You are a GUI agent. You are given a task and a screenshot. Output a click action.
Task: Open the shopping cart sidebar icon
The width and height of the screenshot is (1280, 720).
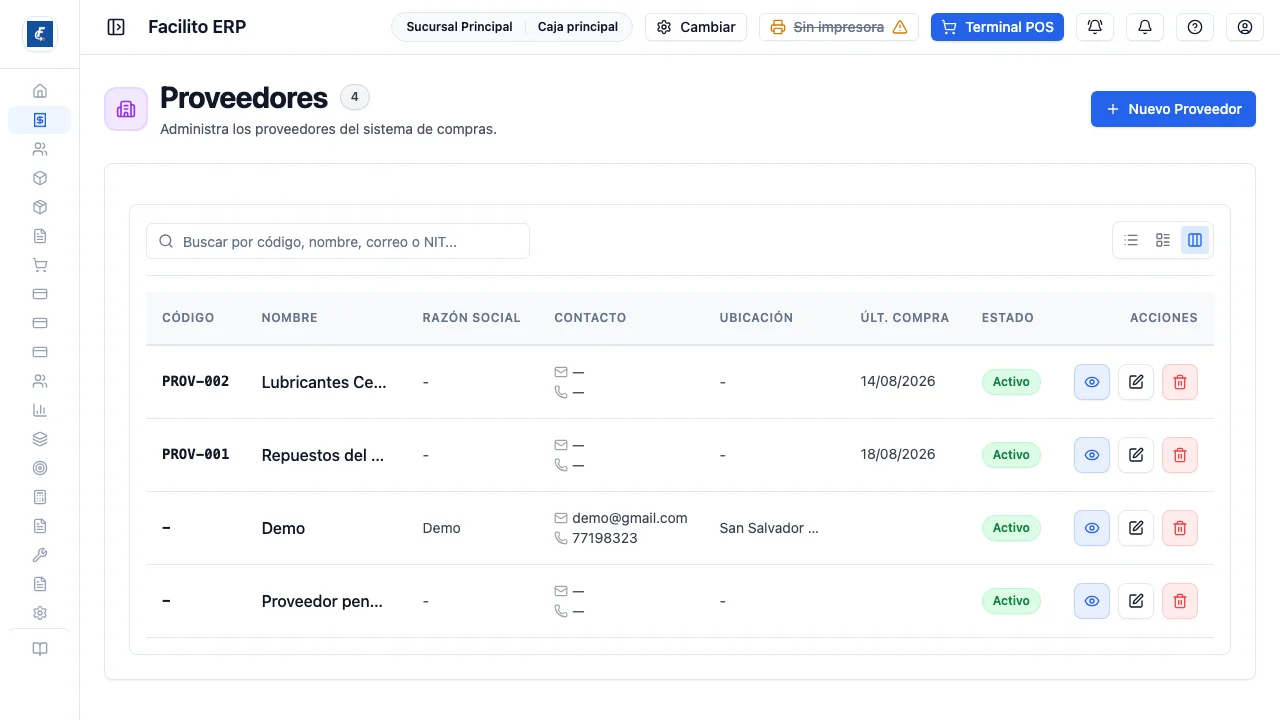40,265
